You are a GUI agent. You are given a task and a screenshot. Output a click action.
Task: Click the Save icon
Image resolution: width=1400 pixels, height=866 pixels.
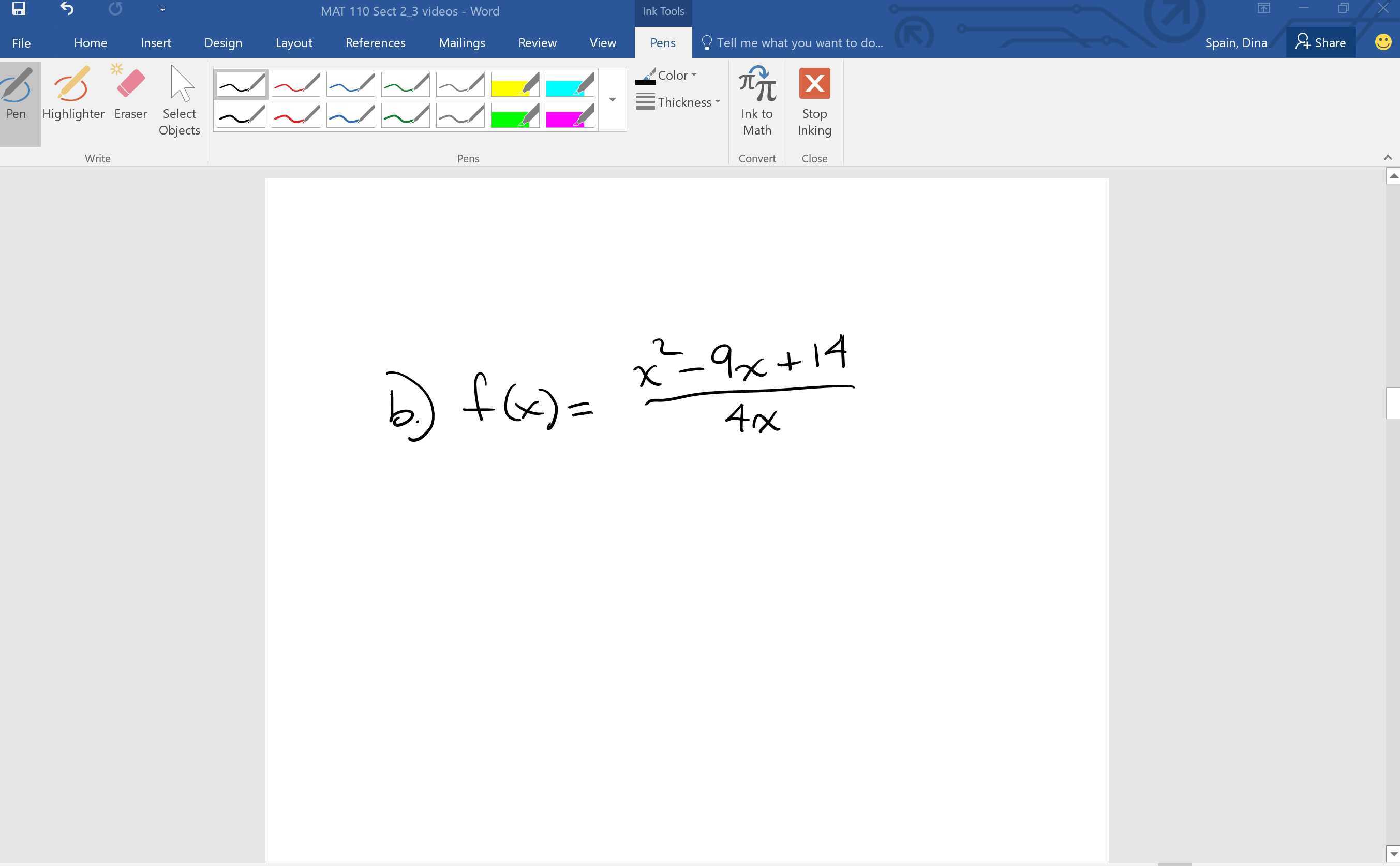click(18, 9)
